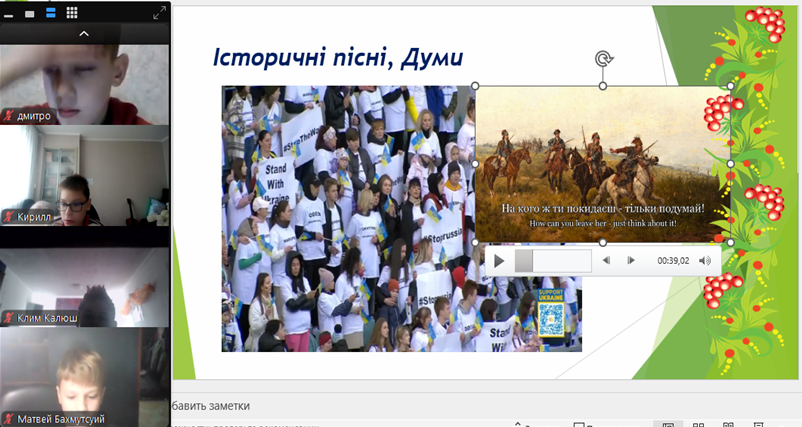Click the slide title 'Історичні пісні, Думи'

(x=337, y=57)
